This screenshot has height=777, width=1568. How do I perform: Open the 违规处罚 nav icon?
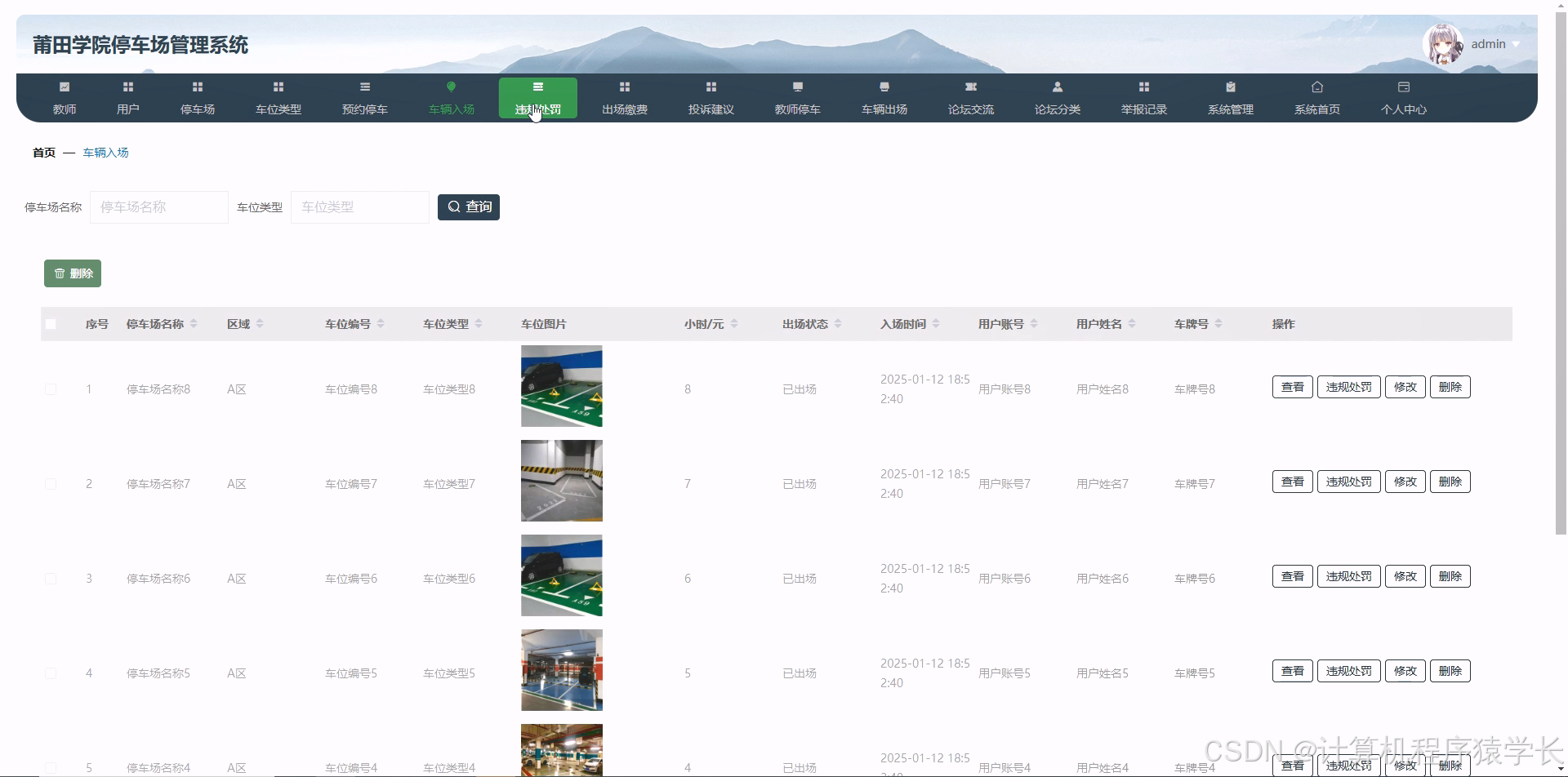coord(538,87)
